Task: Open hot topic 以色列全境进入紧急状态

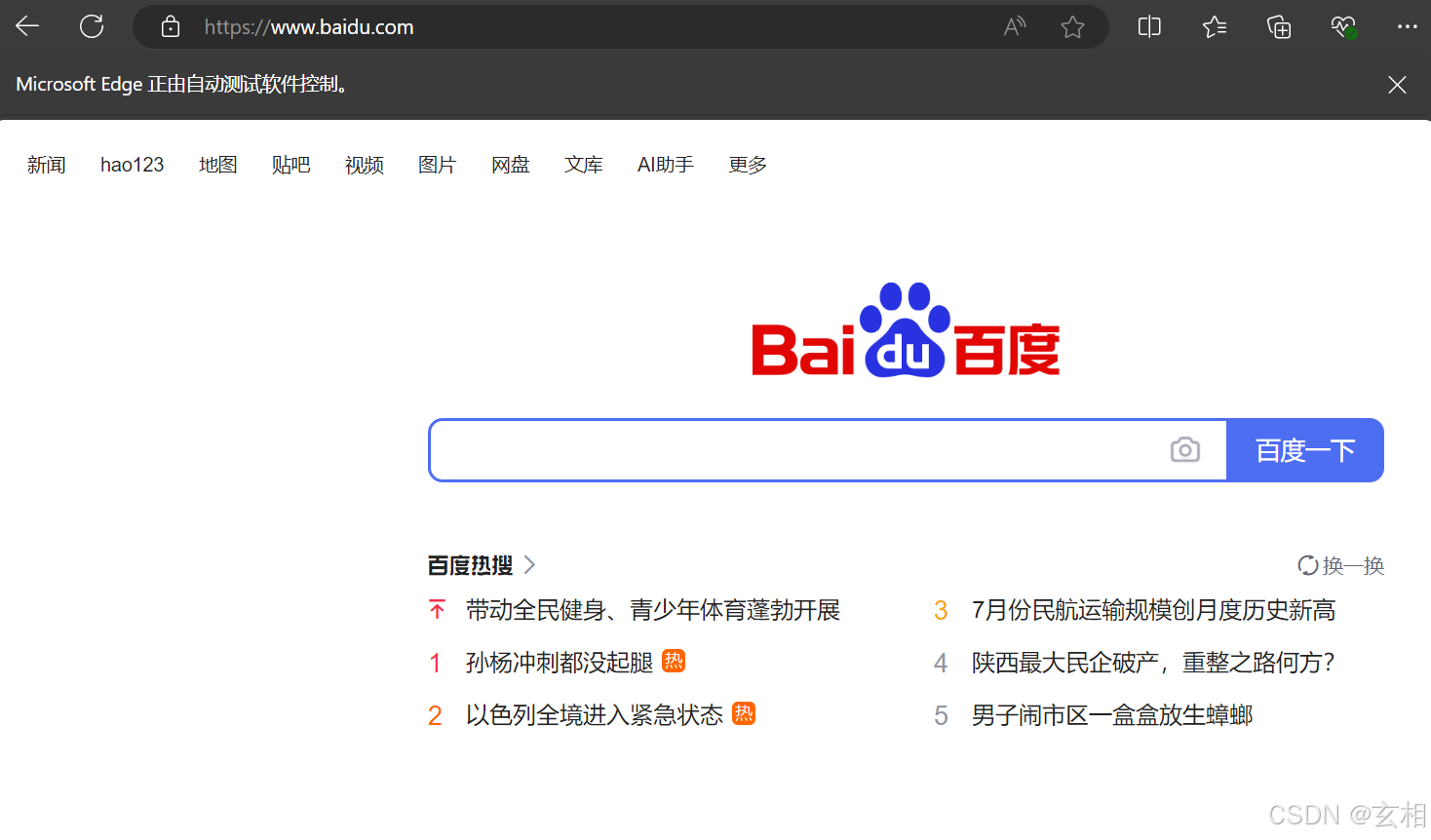Action: 595,715
